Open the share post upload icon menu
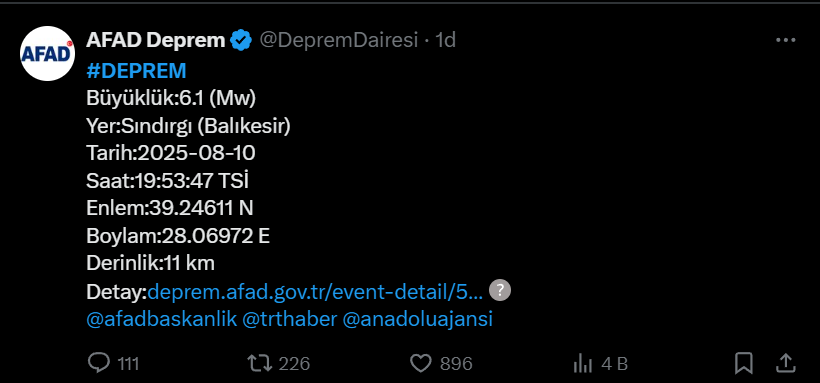The height and width of the screenshot is (383, 820). coord(786,363)
